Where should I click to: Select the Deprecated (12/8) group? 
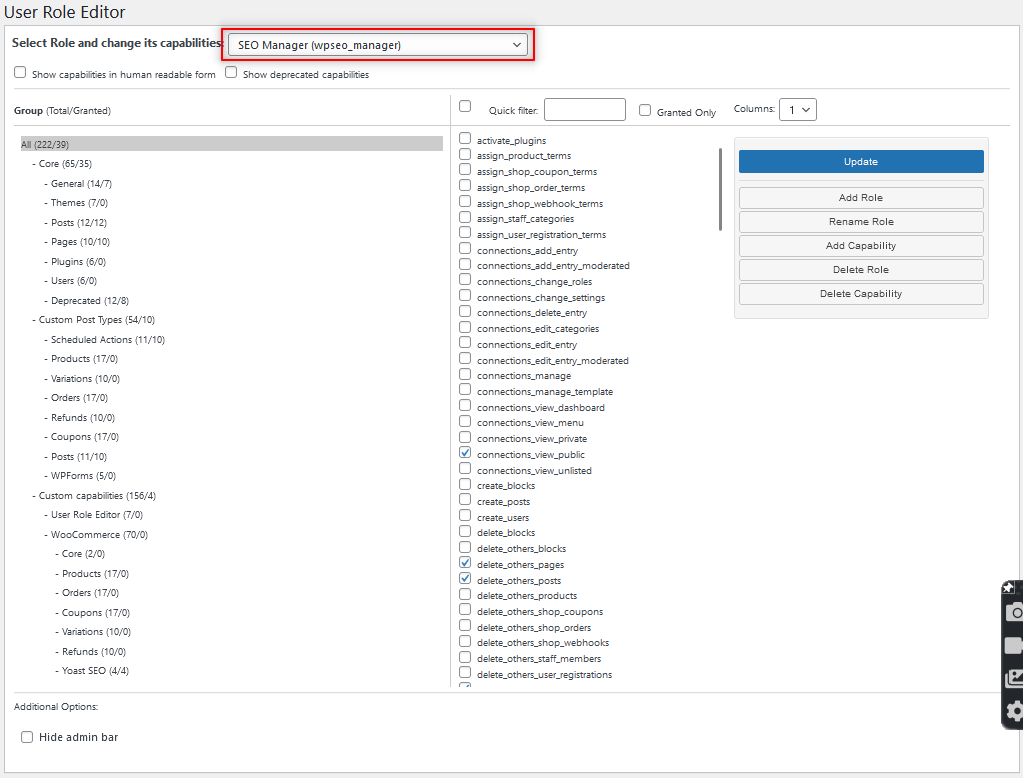(x=90, y=301)
